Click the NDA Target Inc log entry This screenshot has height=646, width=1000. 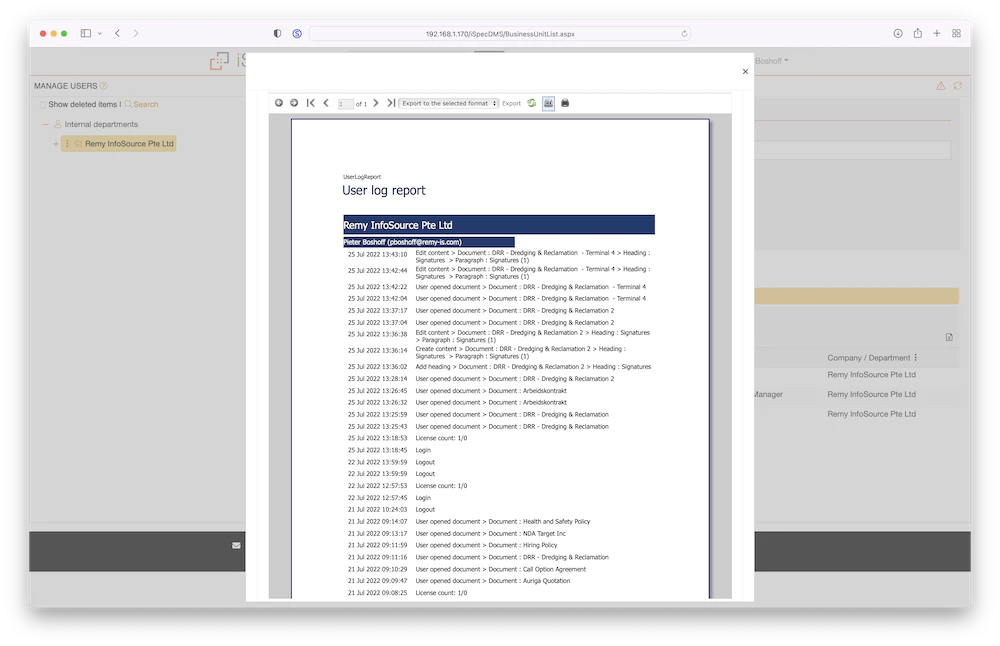pos(456,534)
